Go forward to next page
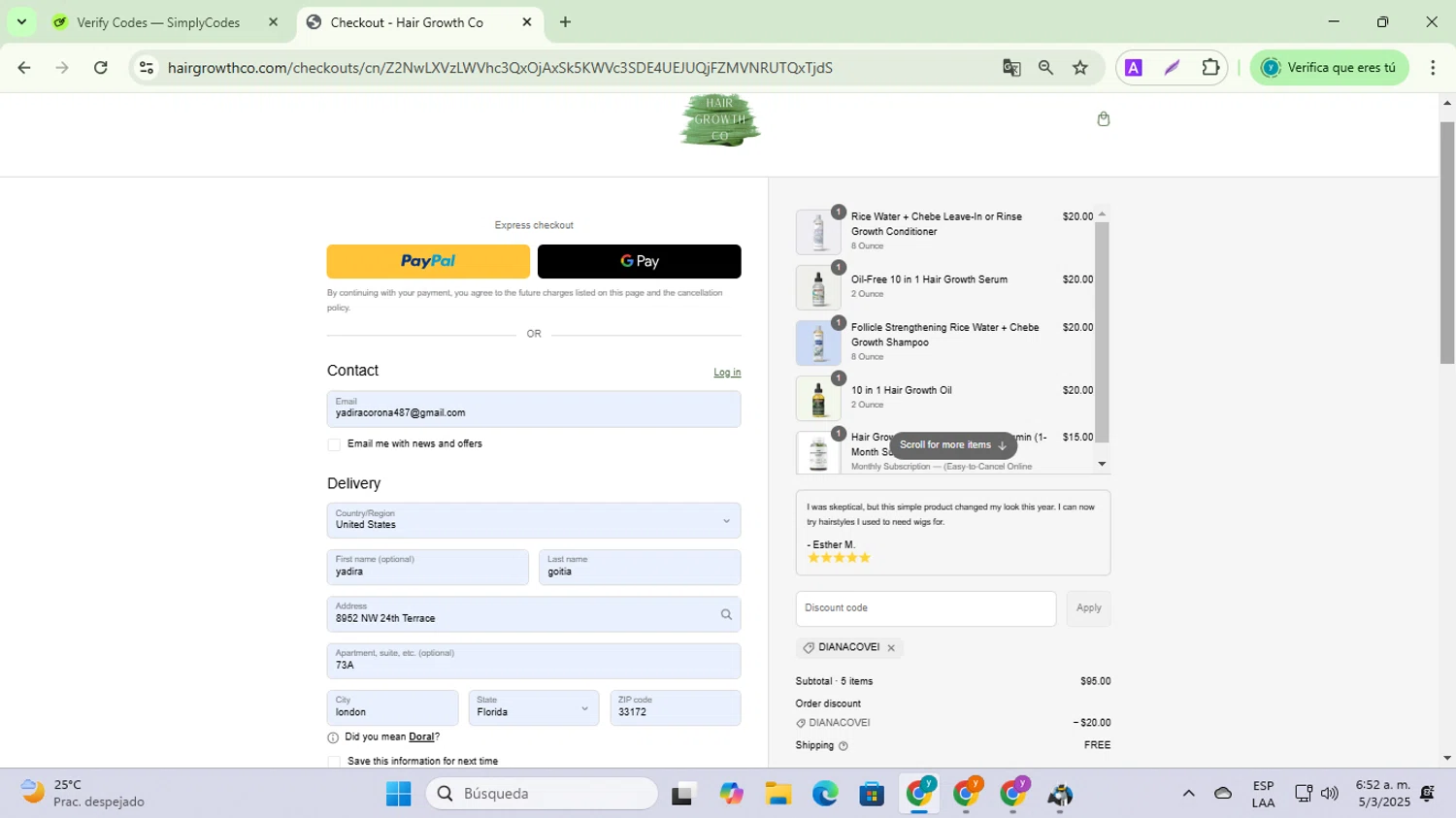This screenshot has width=1456, height=818. [62, 68]
